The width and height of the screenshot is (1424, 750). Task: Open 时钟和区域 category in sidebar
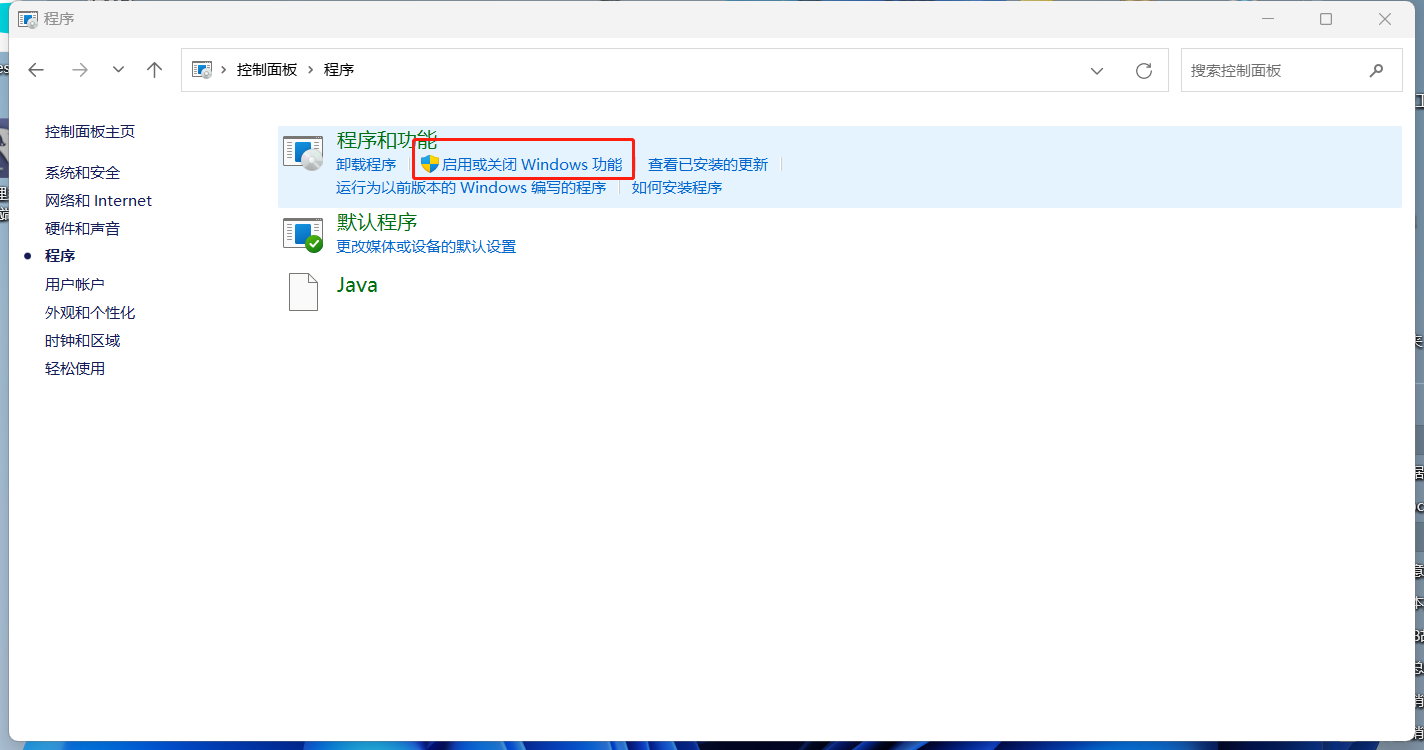pos(82,341)
